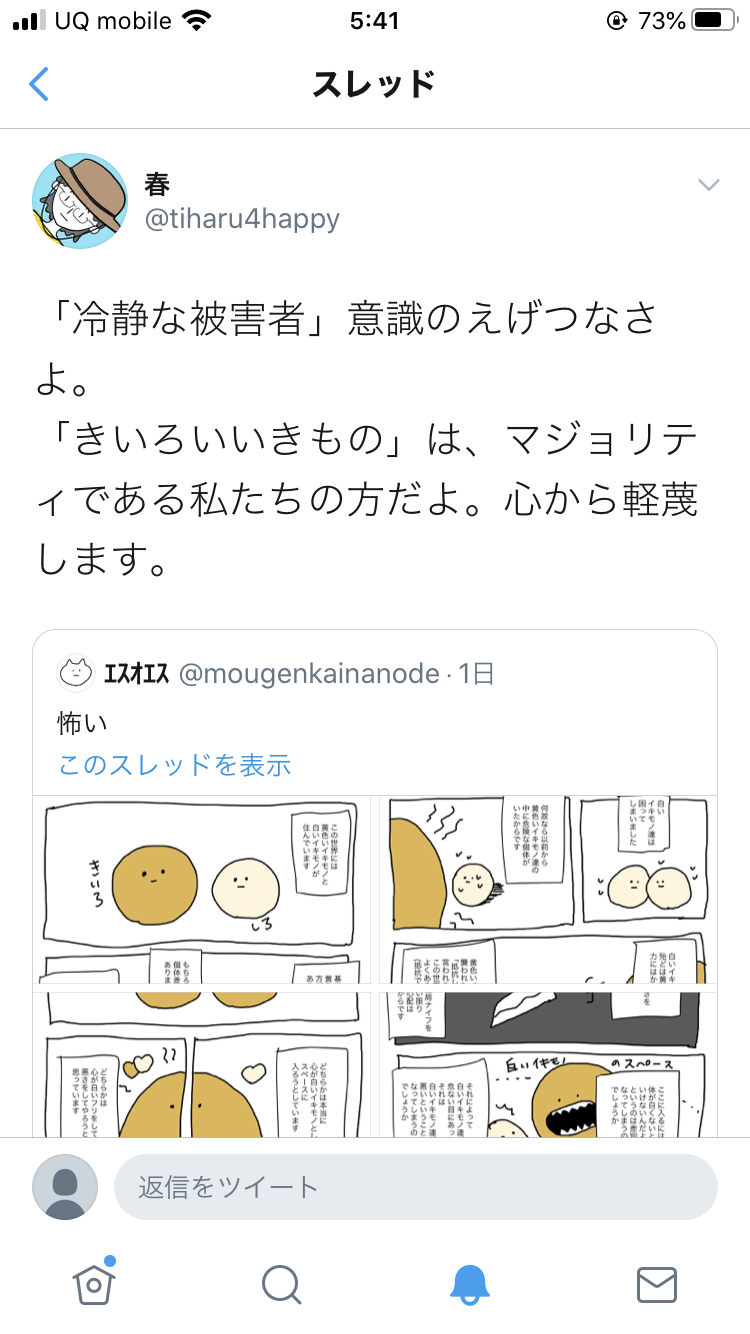View first manga image with きいろ and しろ
Viewport: 750px width, 1334px height.
(x=201, y=890)
